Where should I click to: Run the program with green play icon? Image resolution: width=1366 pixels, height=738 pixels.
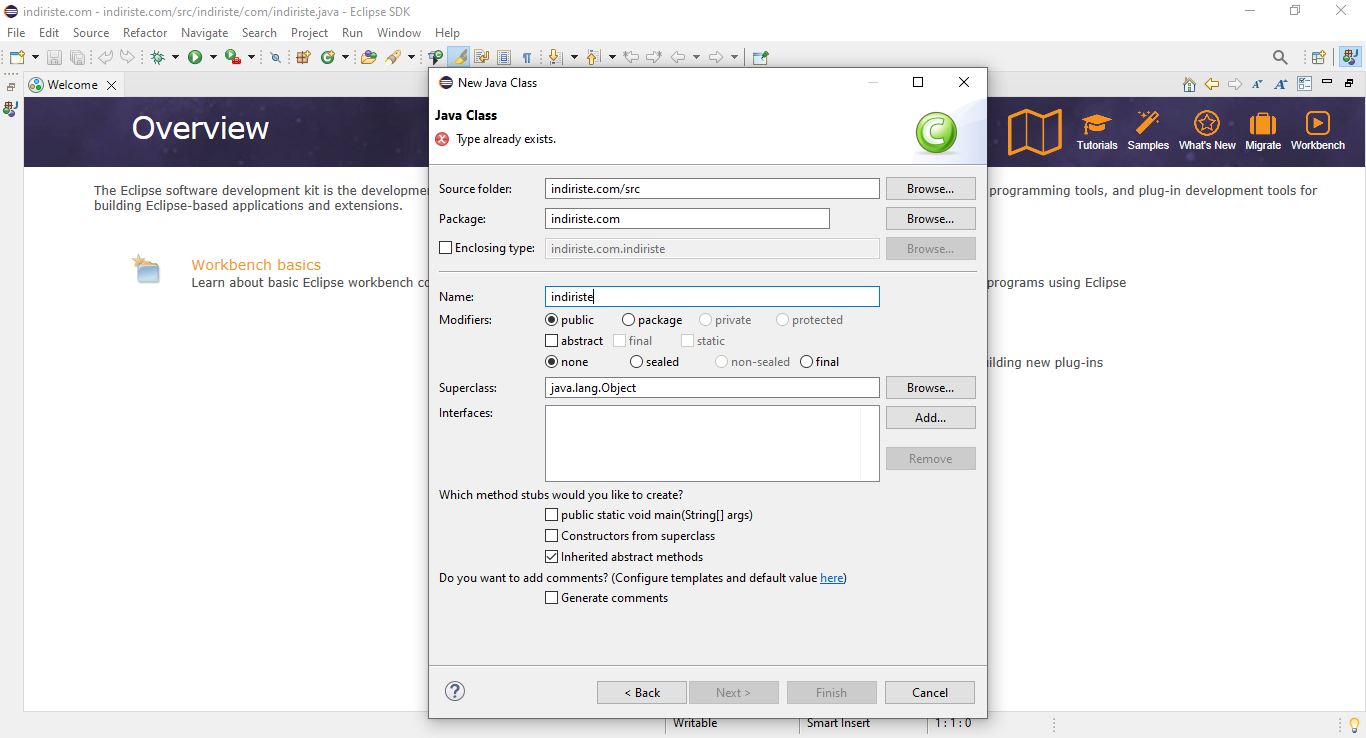coord(195,57)
